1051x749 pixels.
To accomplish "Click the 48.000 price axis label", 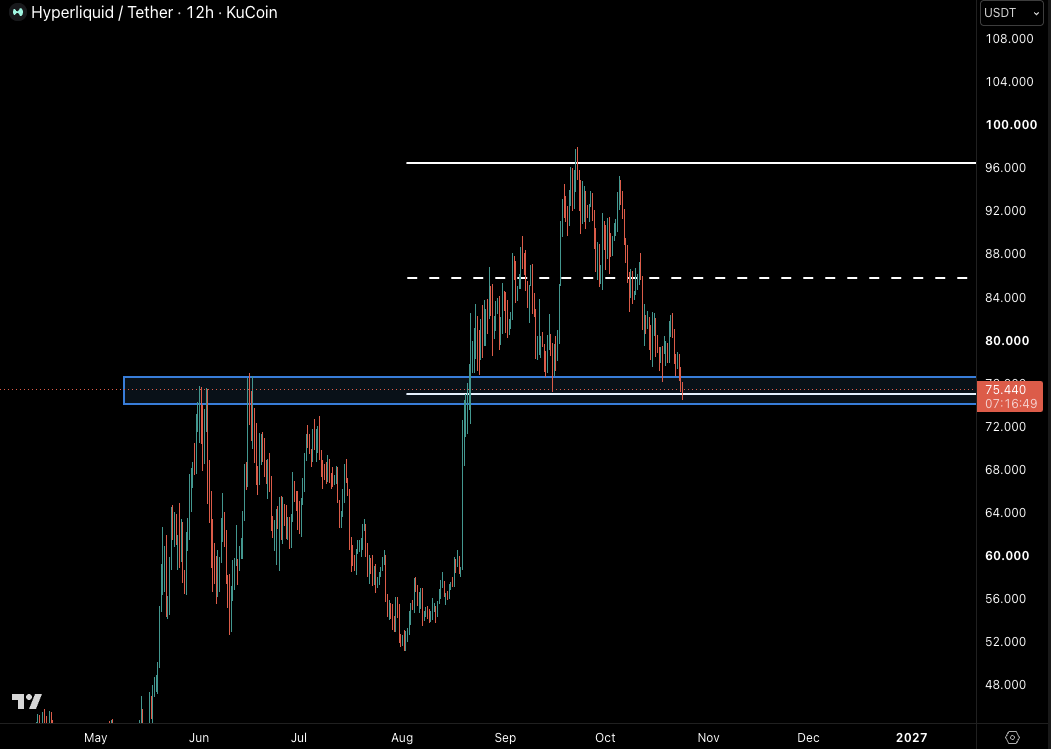I will (1005, 685).
